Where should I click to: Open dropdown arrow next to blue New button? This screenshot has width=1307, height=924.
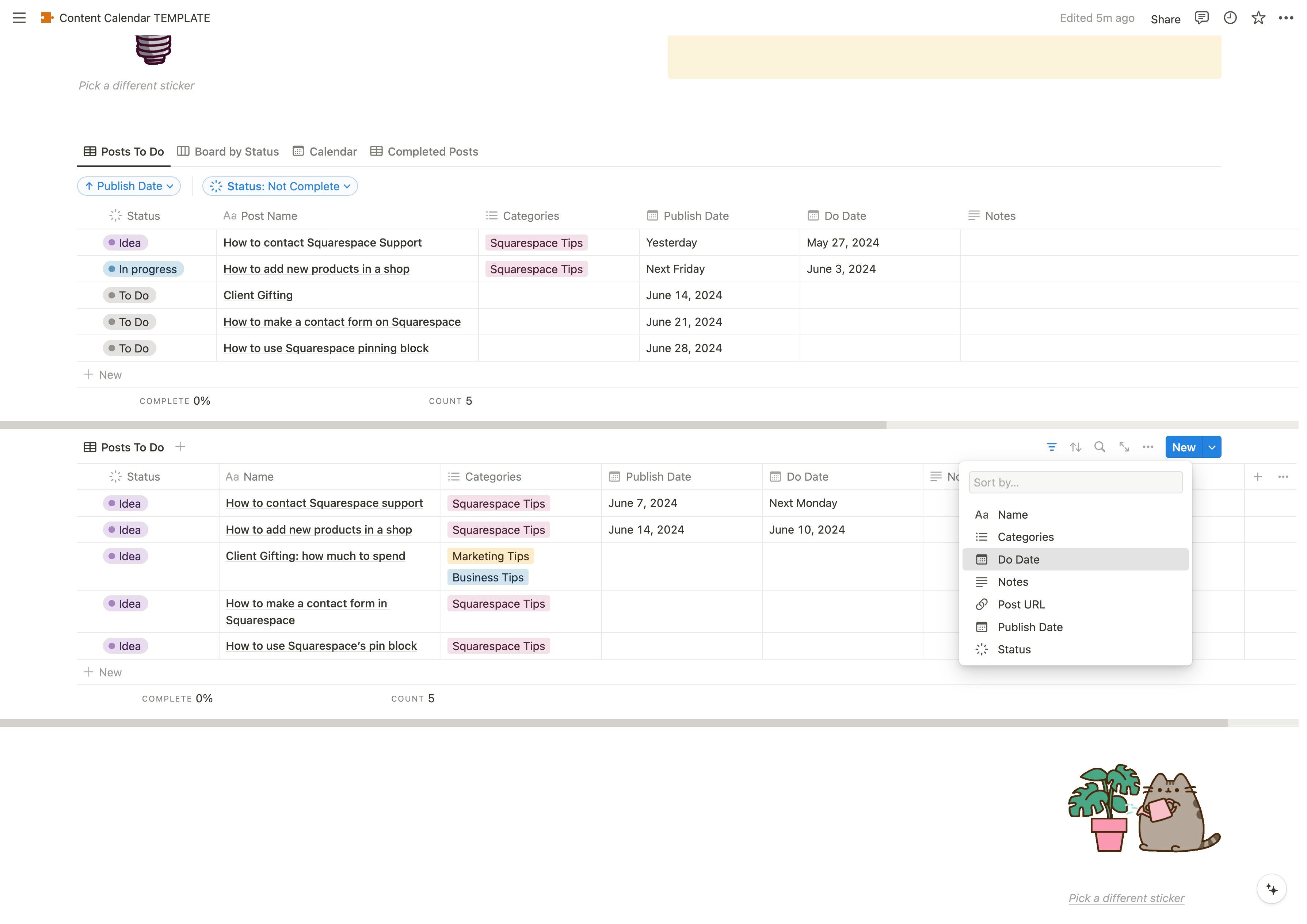click(1212, 447)
